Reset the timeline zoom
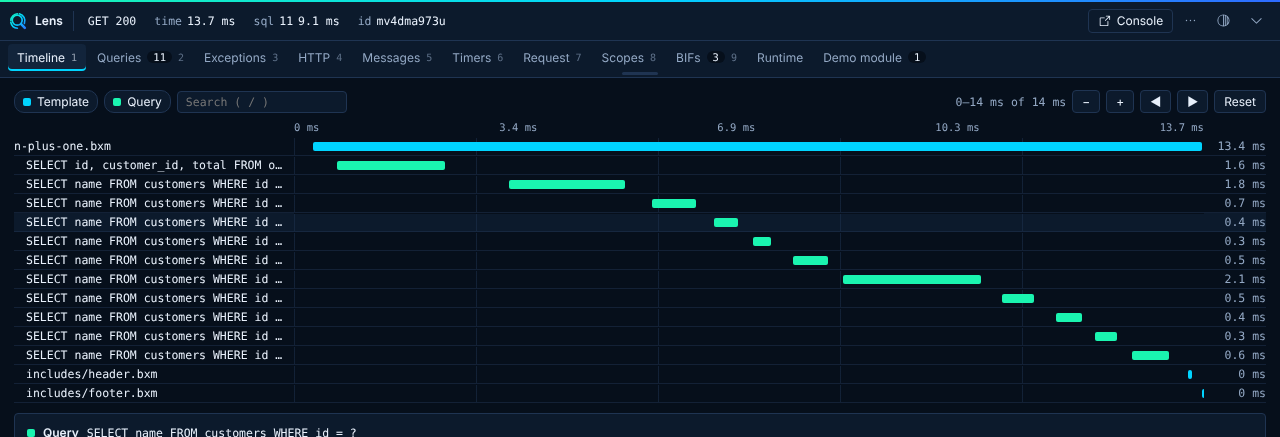Viewport: 1280px width, 437px height. pos(1240,102)
